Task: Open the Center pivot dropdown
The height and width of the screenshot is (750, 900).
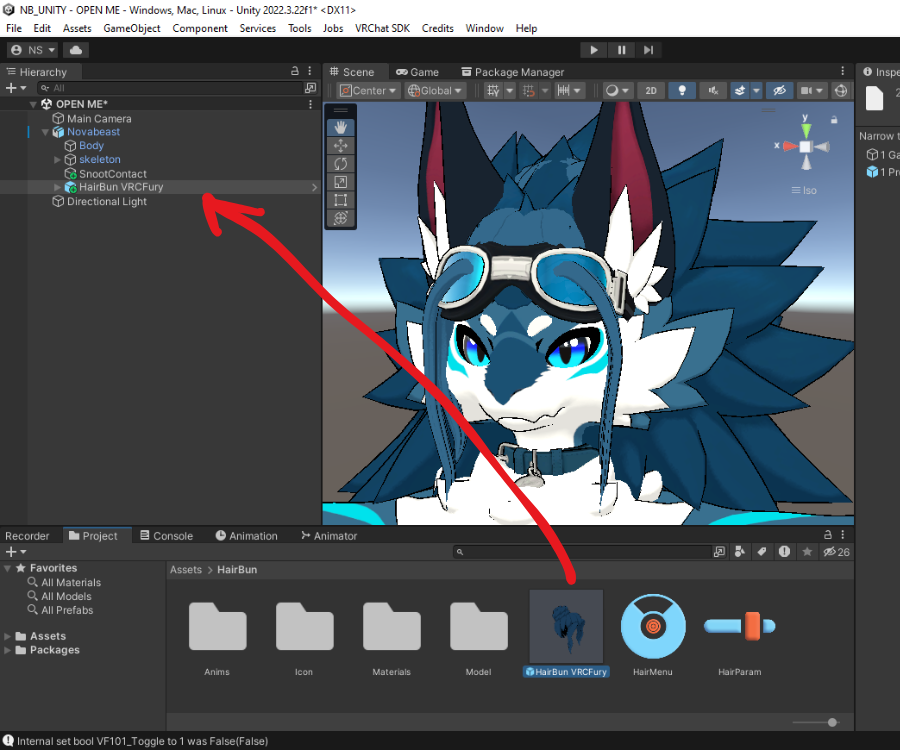Action: coord(368,91)
